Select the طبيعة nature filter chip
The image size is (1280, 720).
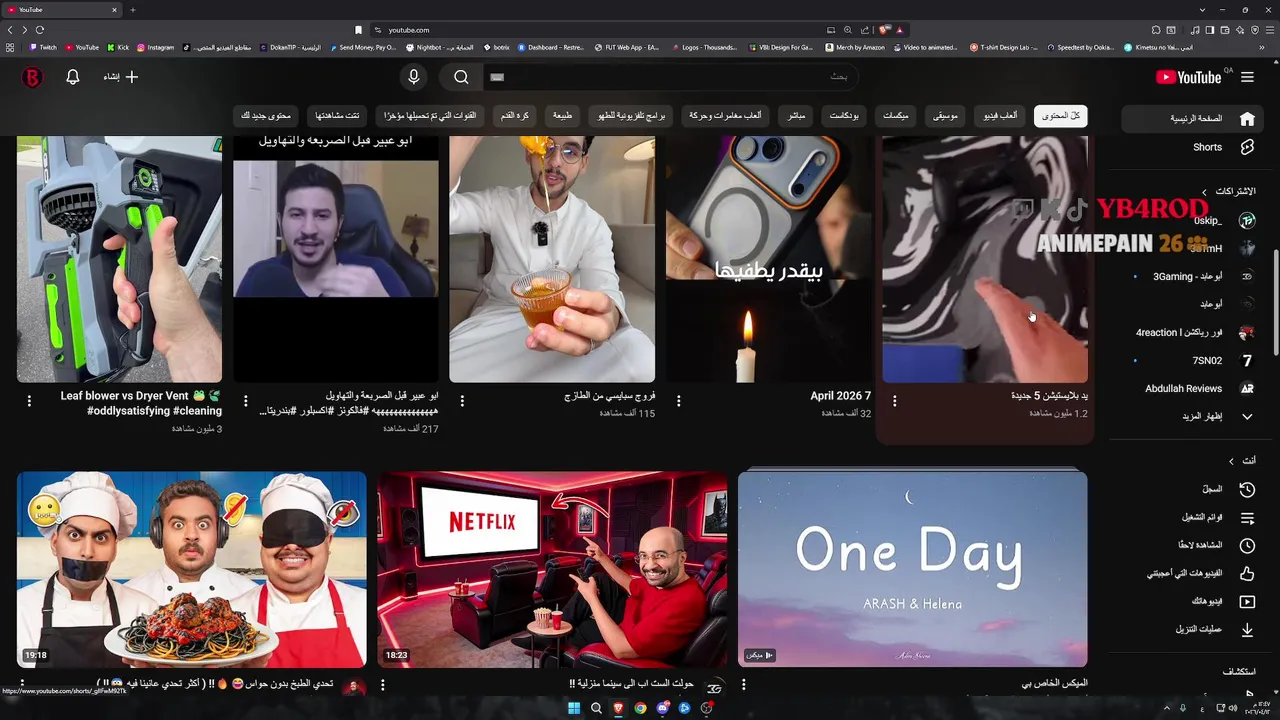pyautogui.click(x=563, y=116)
